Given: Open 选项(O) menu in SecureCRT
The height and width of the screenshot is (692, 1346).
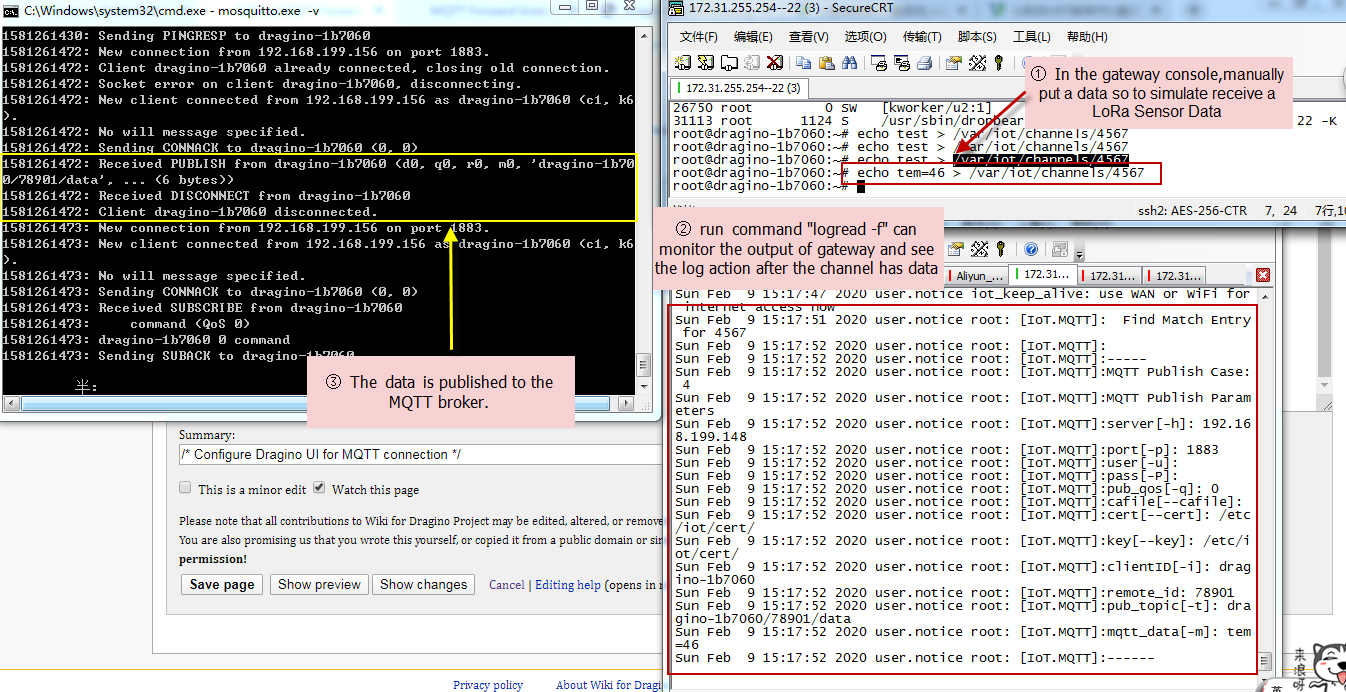Looking at the screenshot, I should (865, 37).
